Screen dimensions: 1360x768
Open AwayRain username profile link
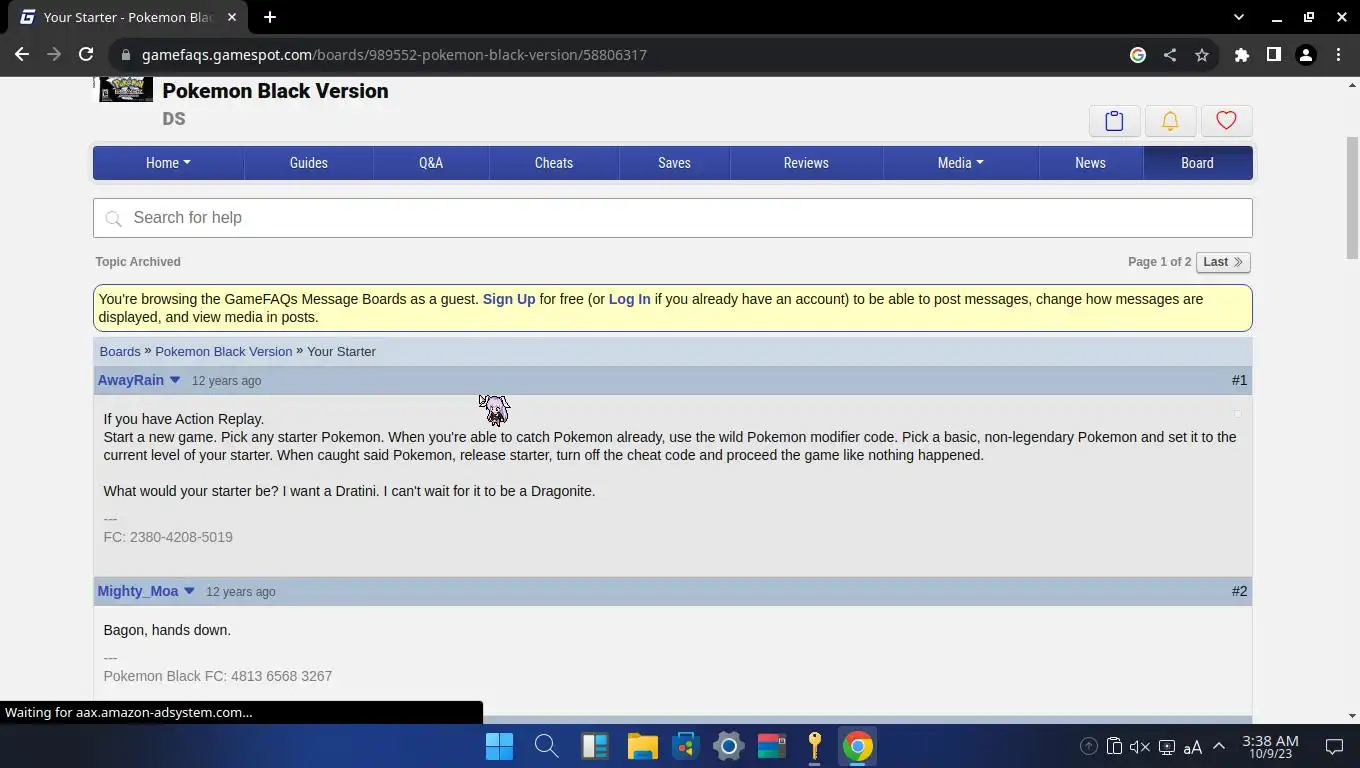tap(131, 380)
